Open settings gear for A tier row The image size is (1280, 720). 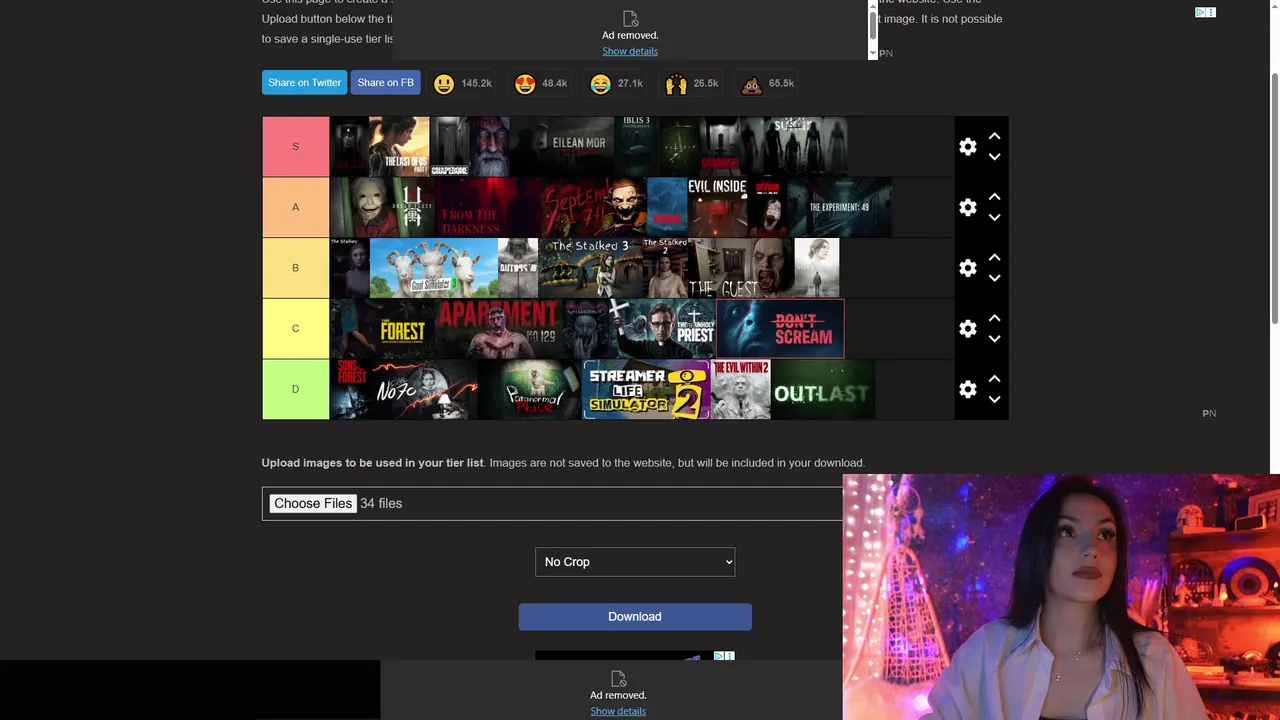(967, 207)
